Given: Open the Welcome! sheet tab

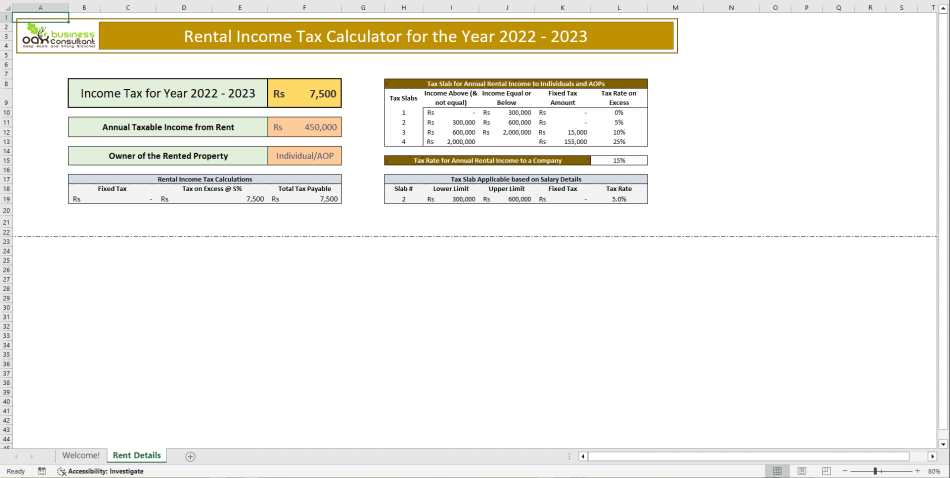Looking at the screenshot, I should click(81, 456).
